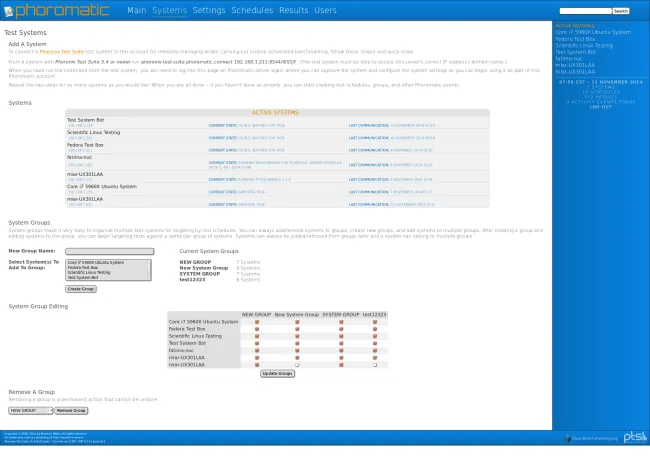Screen dimensions: 650x456
Task: Toggle NEW GROUP checkbox for Fedora Test Box
Action: pos(257,329)
